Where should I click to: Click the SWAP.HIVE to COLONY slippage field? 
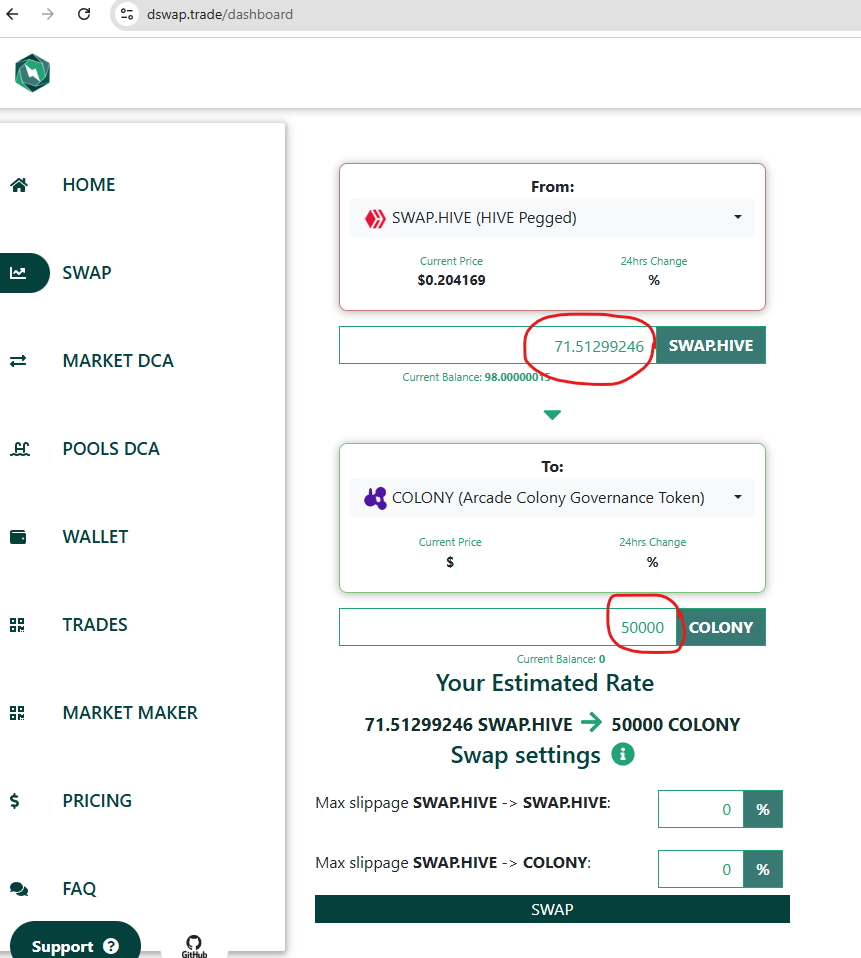pos(701,869)
